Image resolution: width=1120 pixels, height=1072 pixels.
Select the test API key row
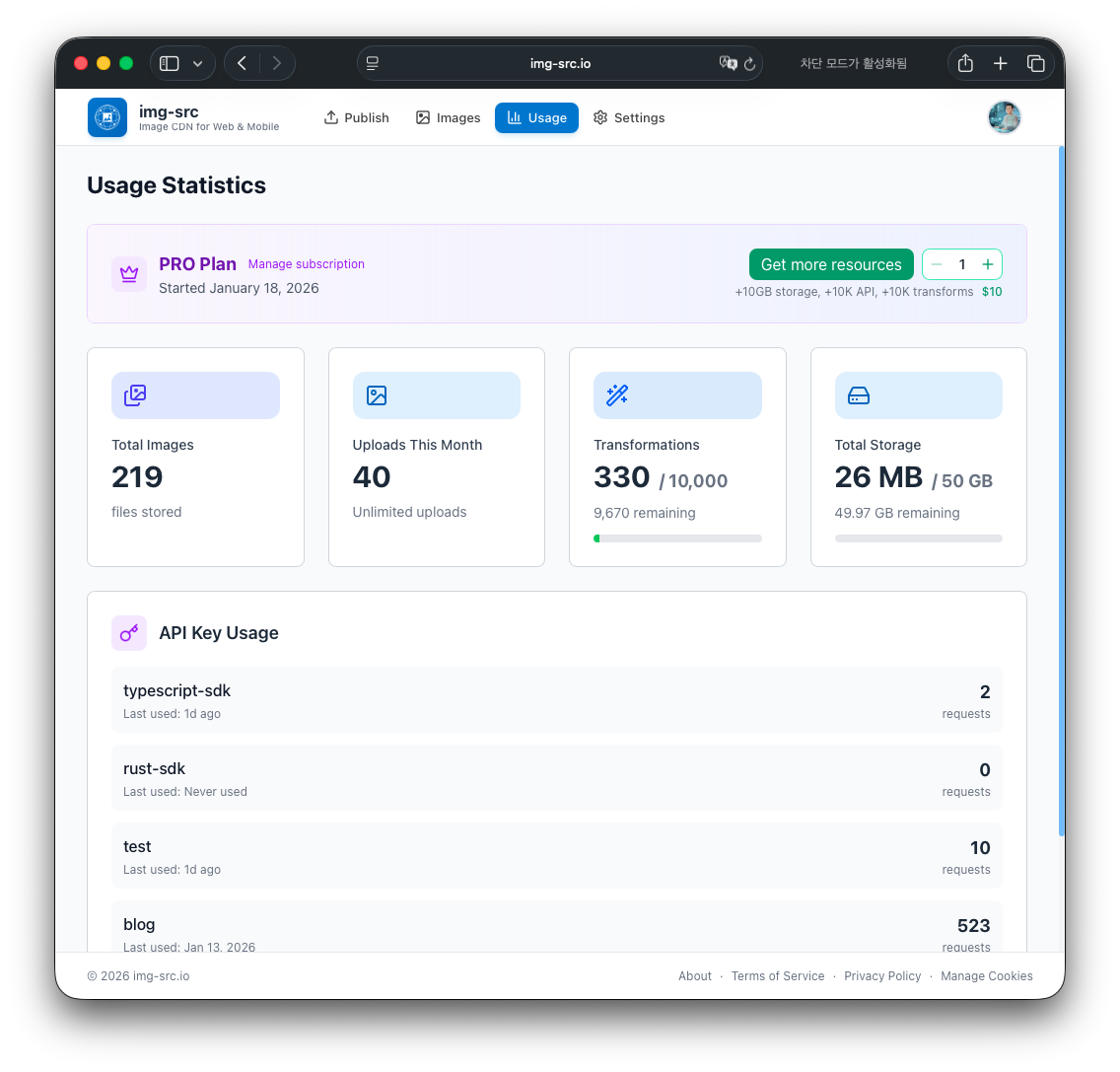coord(557,856)
